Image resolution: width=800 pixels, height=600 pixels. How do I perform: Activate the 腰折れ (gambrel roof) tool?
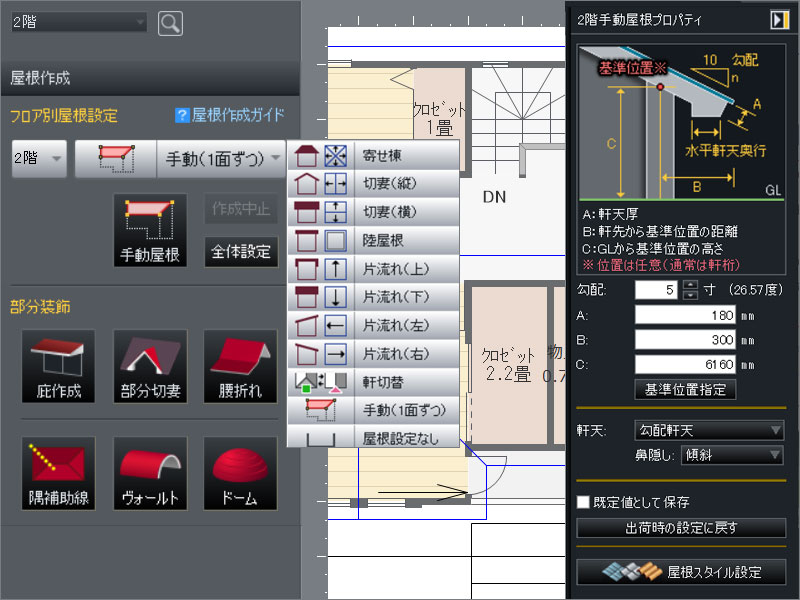point(240,367)
